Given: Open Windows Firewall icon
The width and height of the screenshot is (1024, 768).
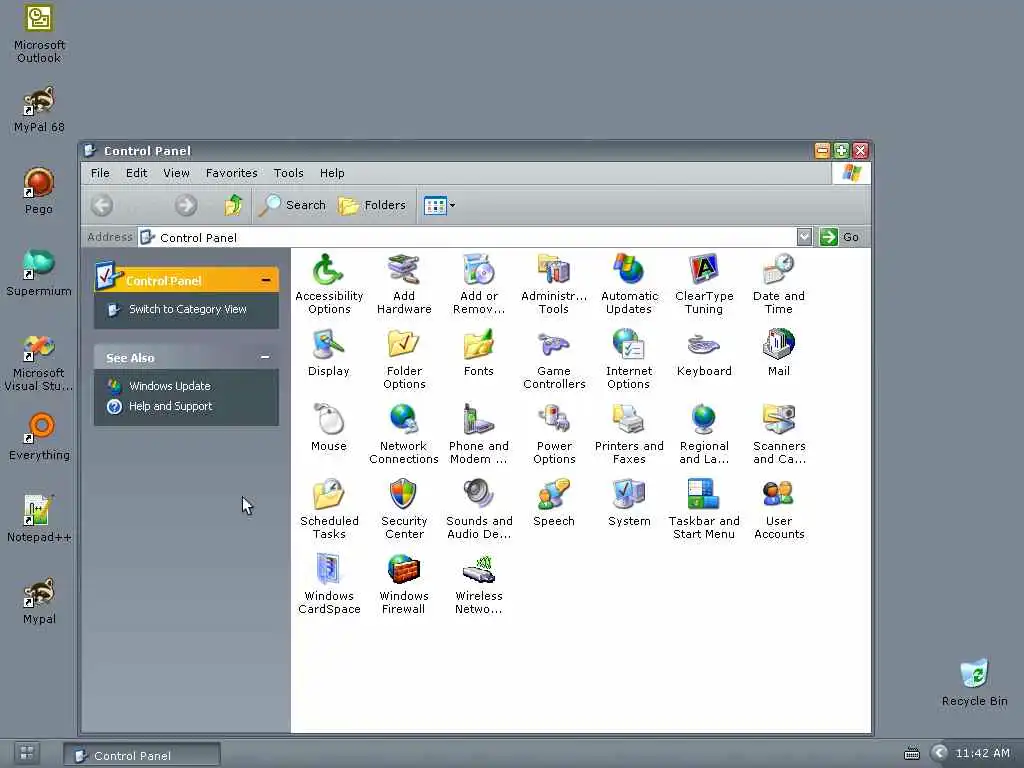Looking at the screenshot, I should pyautogui.click(x=404, y=569).
